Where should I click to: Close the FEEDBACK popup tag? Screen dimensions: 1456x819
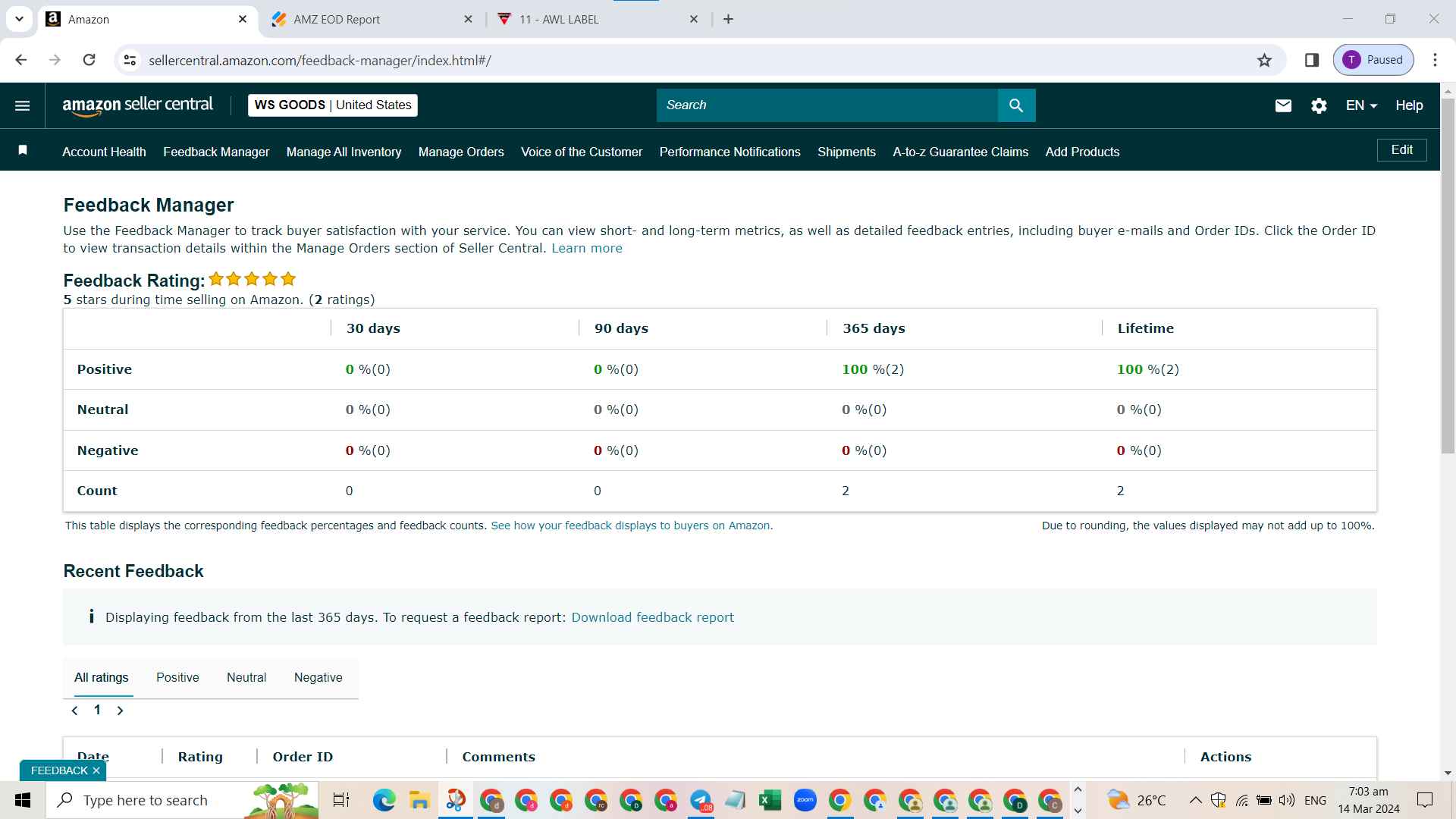(96, 770)
